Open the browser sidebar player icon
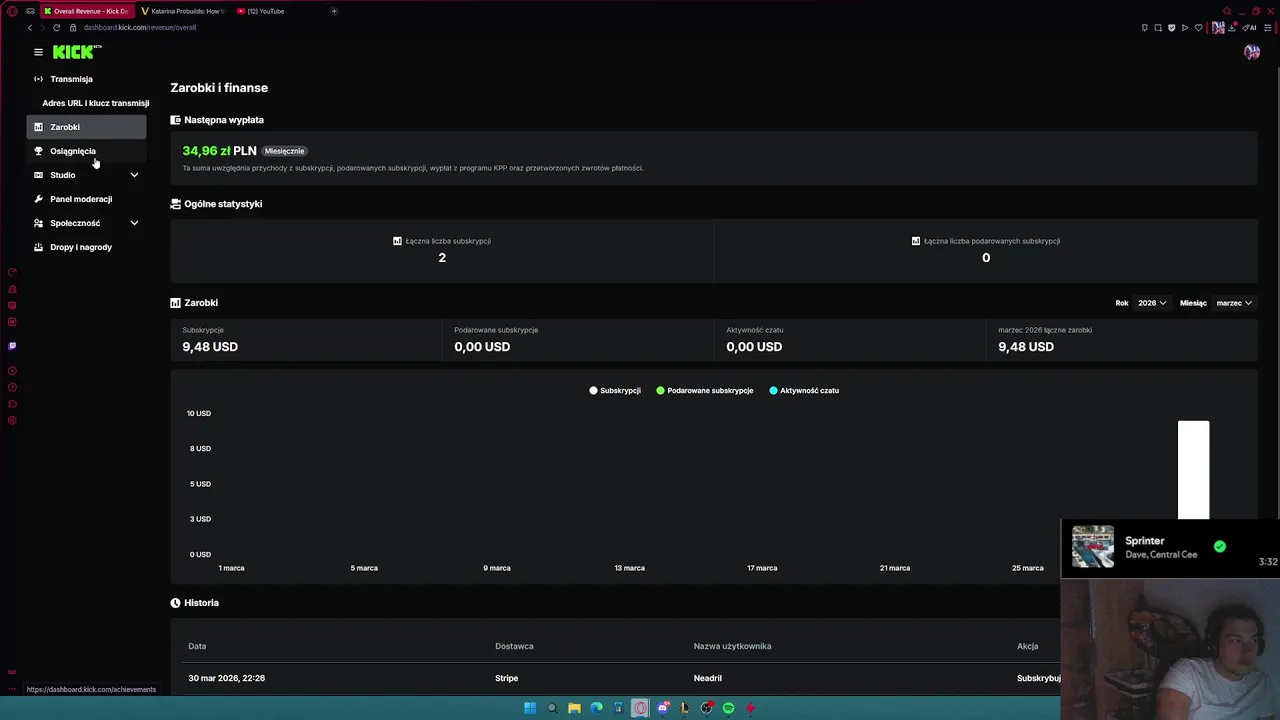 (x=12, y=371)
